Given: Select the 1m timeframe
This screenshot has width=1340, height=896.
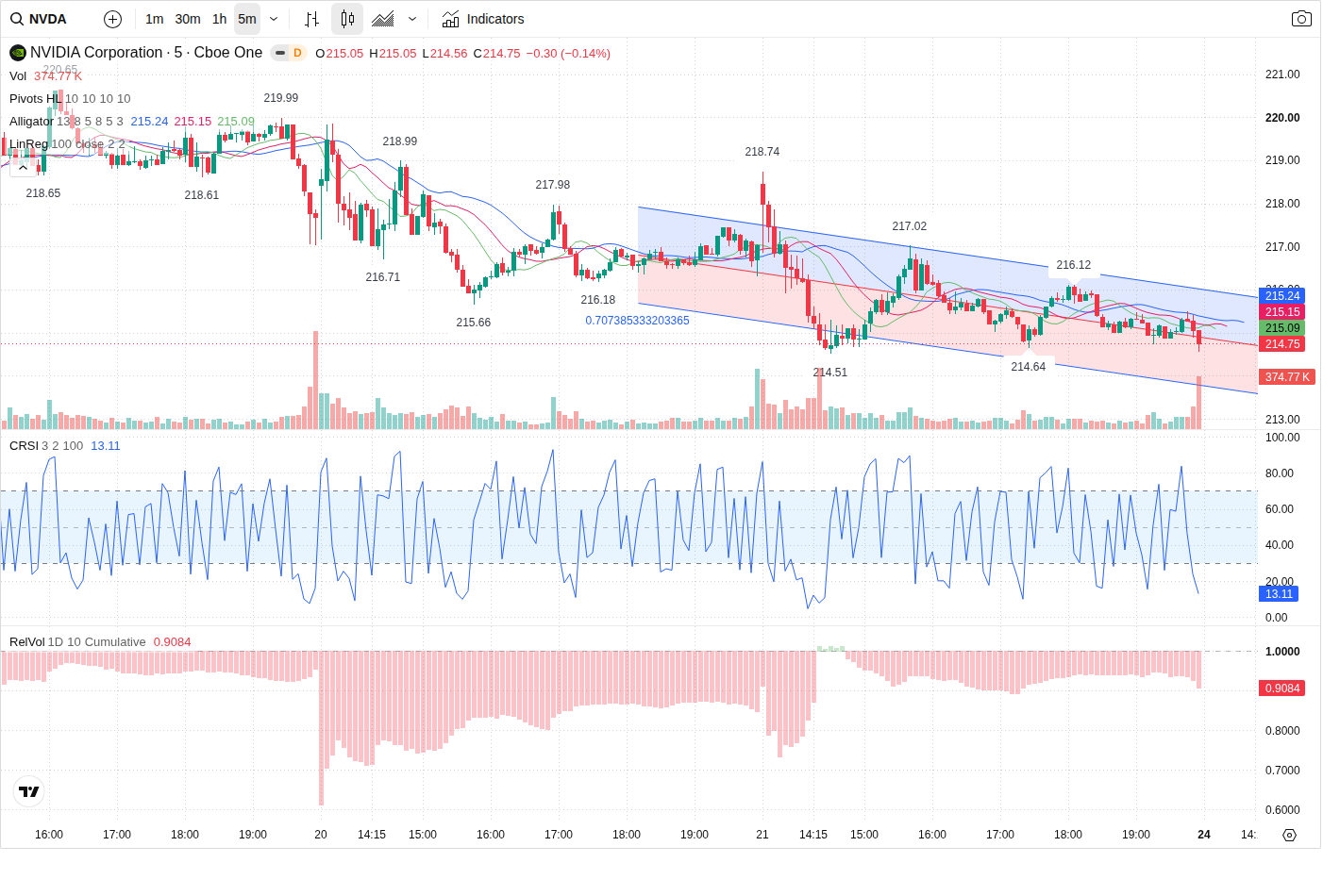Looking at the screenshot, I should (x=155, y=19).
